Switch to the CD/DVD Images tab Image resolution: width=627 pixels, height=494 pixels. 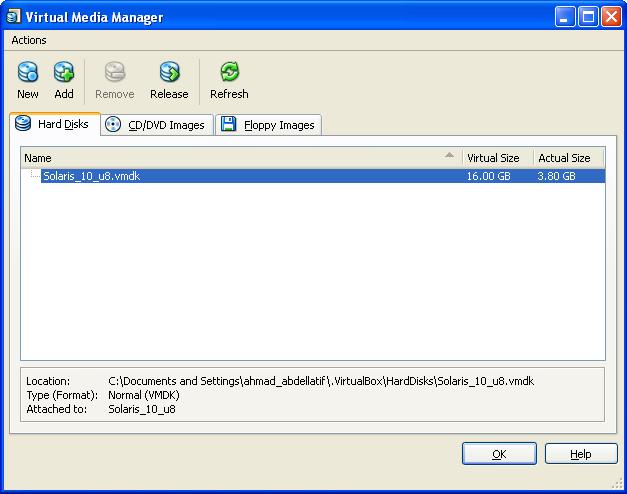click(x=157, y=125)
